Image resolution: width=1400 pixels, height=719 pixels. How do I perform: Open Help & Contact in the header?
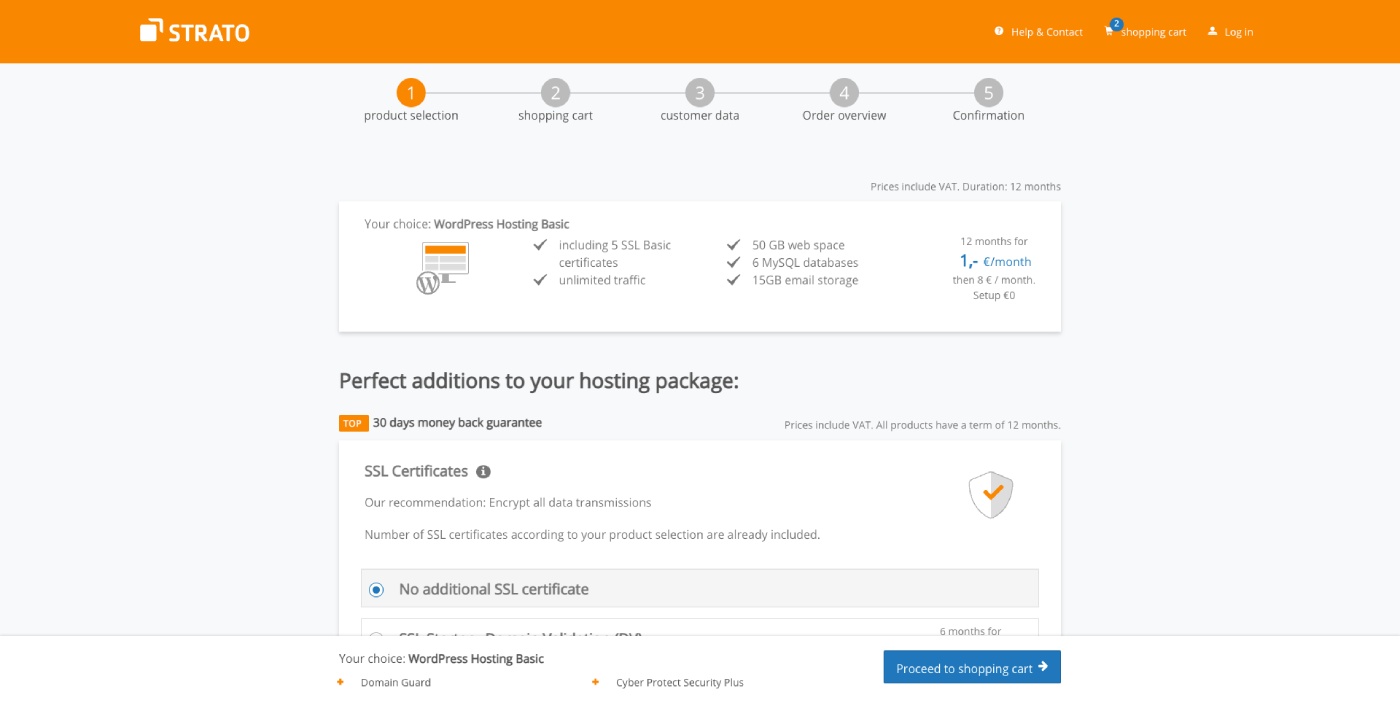tap(1046, 31)
